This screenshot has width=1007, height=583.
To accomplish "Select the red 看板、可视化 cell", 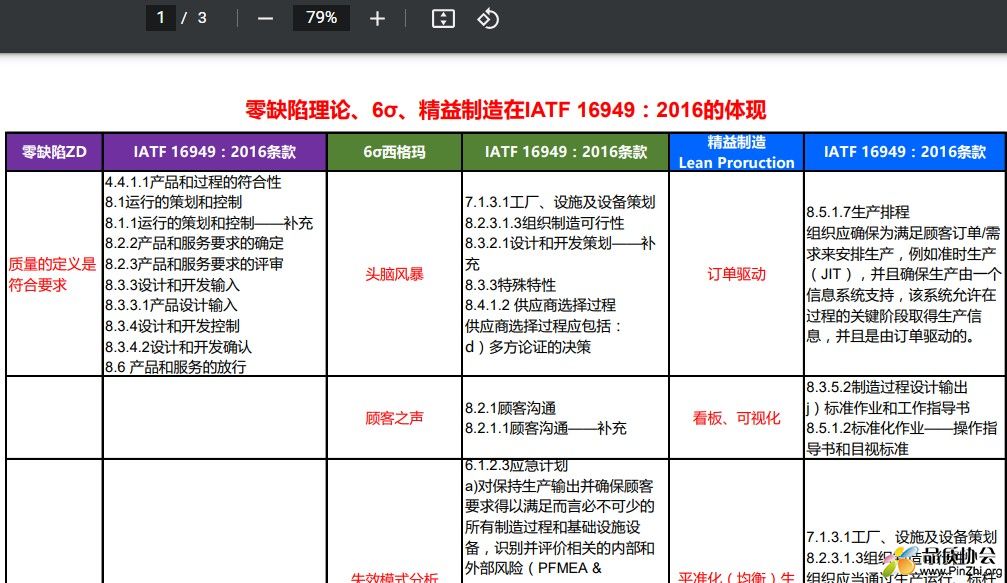I will click(x=737, y=418).
